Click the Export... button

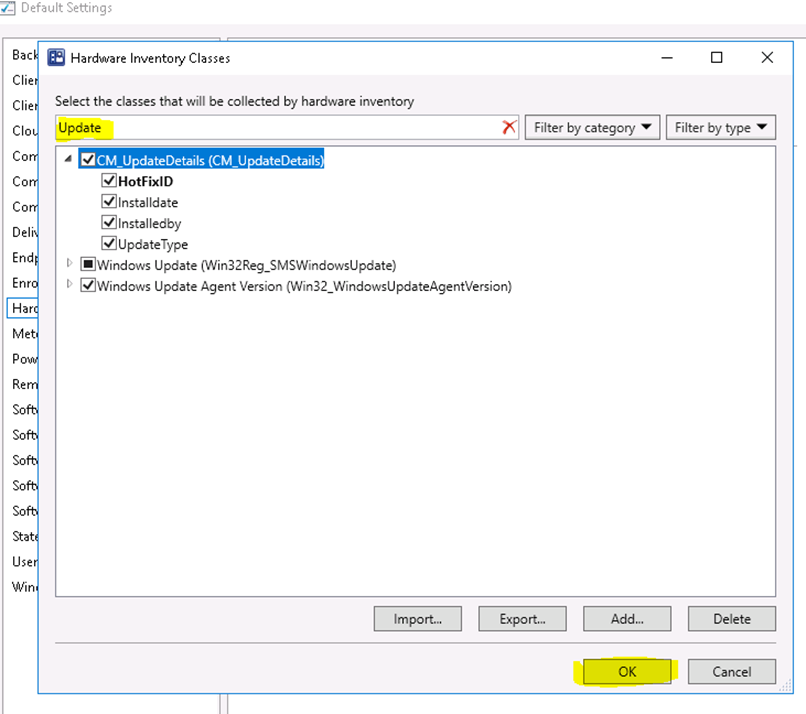[x=522, y=619]
